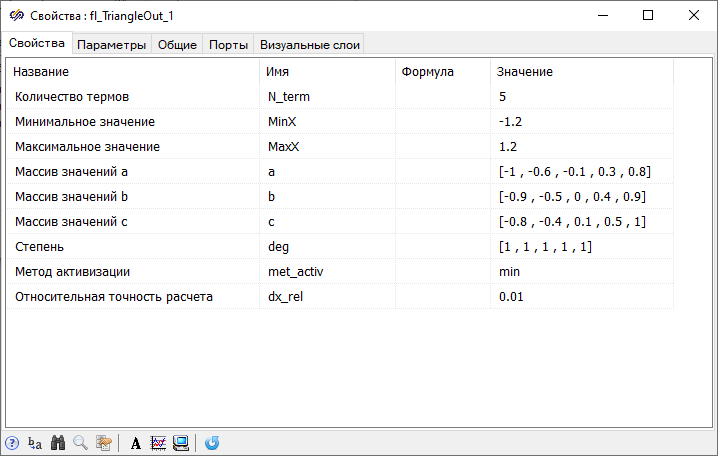Viewport: 718px width, 456px height.
Task: Click the bold letter A font icon
Action: tap(136, 443)
